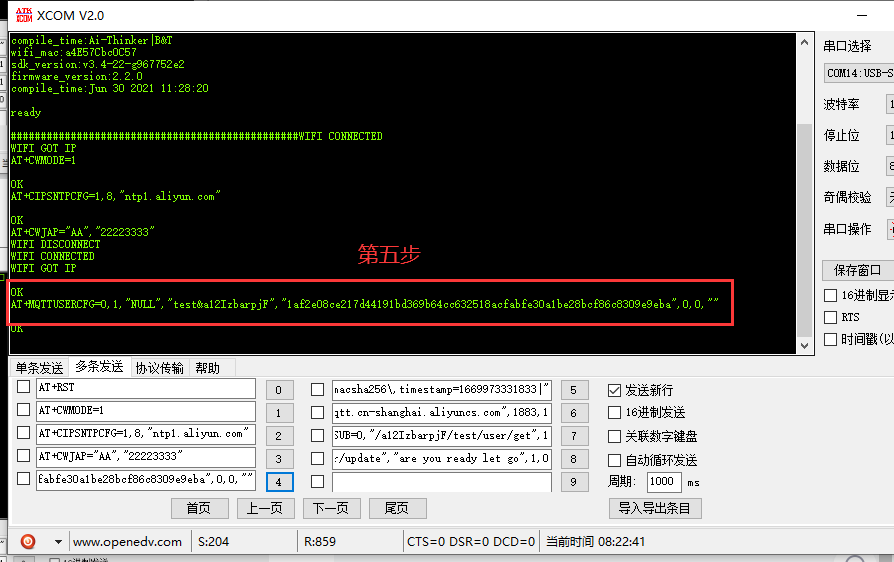Click the empty command field in row 9
The image size is (894, 562).
click(x=442, y=482)
